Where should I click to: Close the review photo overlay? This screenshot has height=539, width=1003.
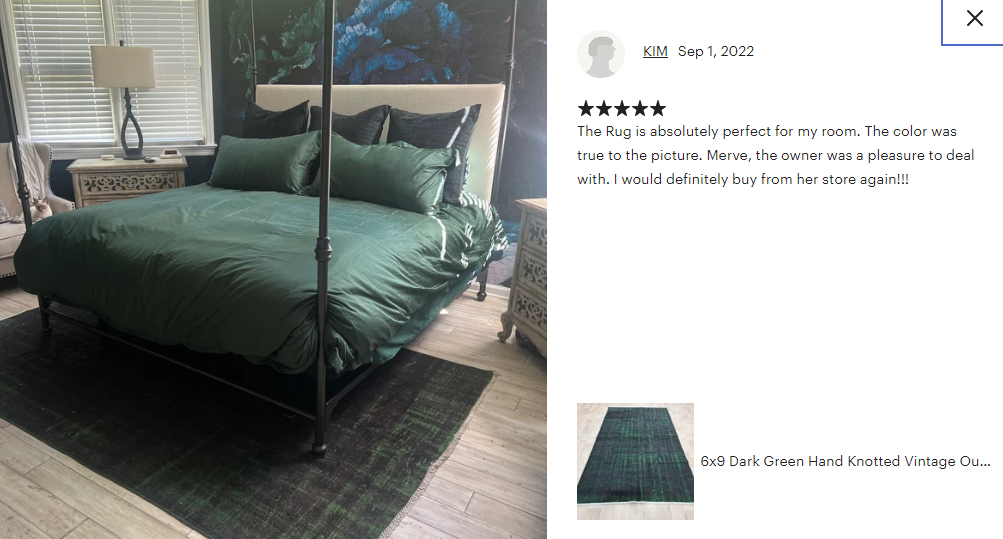coord(974,19)
